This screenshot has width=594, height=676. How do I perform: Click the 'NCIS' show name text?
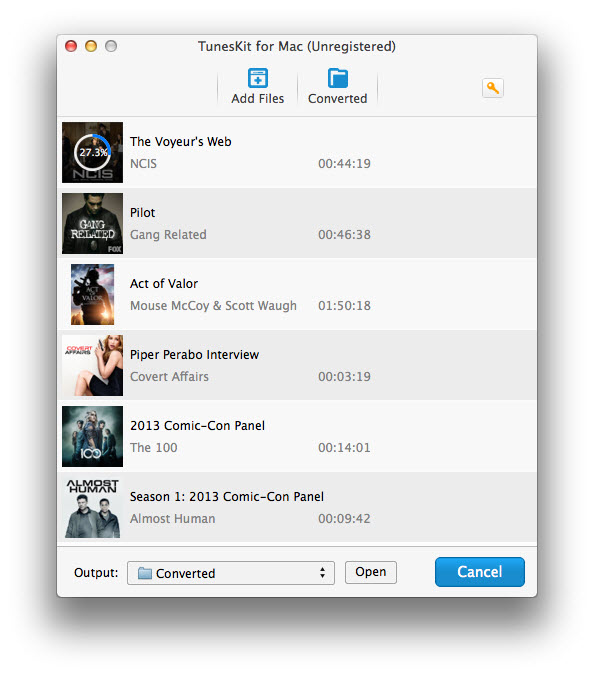click(144, 164)
